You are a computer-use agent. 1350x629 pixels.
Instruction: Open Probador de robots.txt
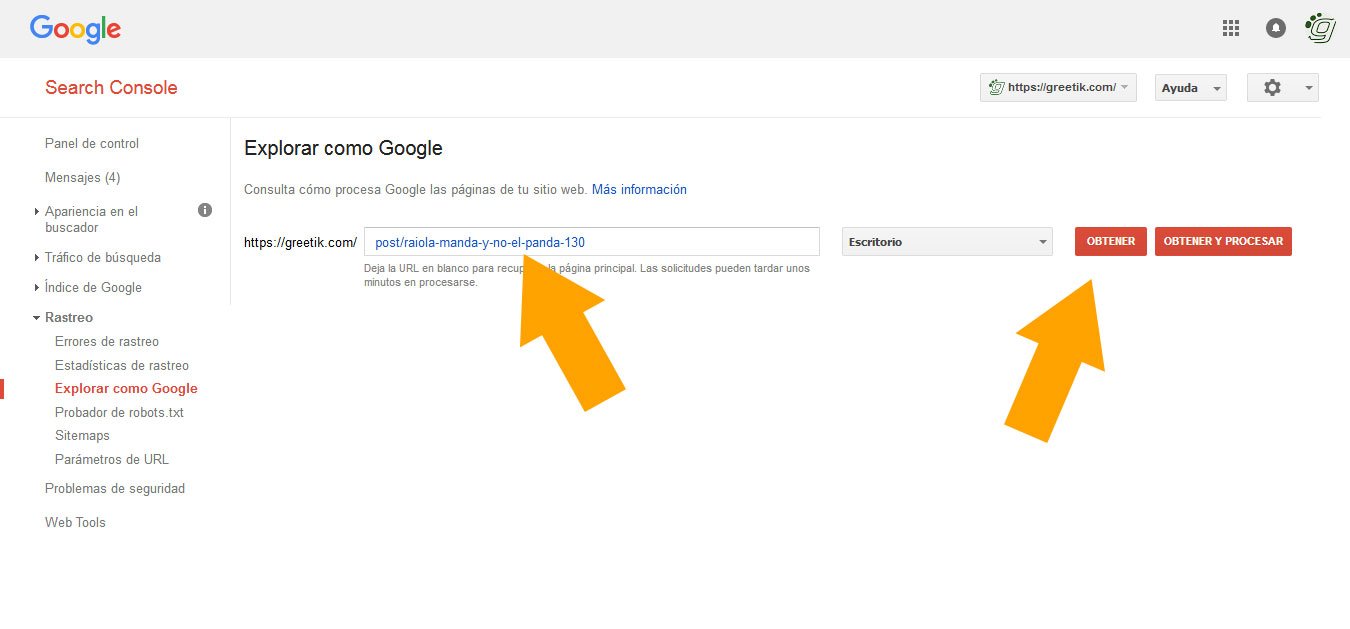(119, 412)
